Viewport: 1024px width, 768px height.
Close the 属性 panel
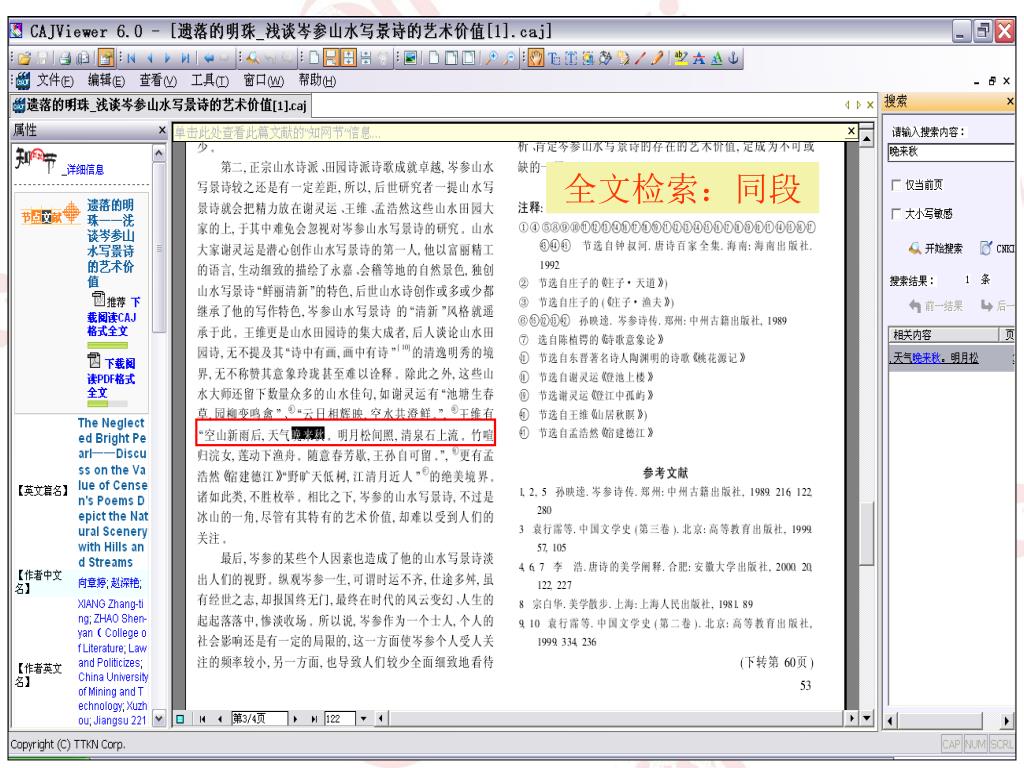pyautogui.click(x=162, y=131)
